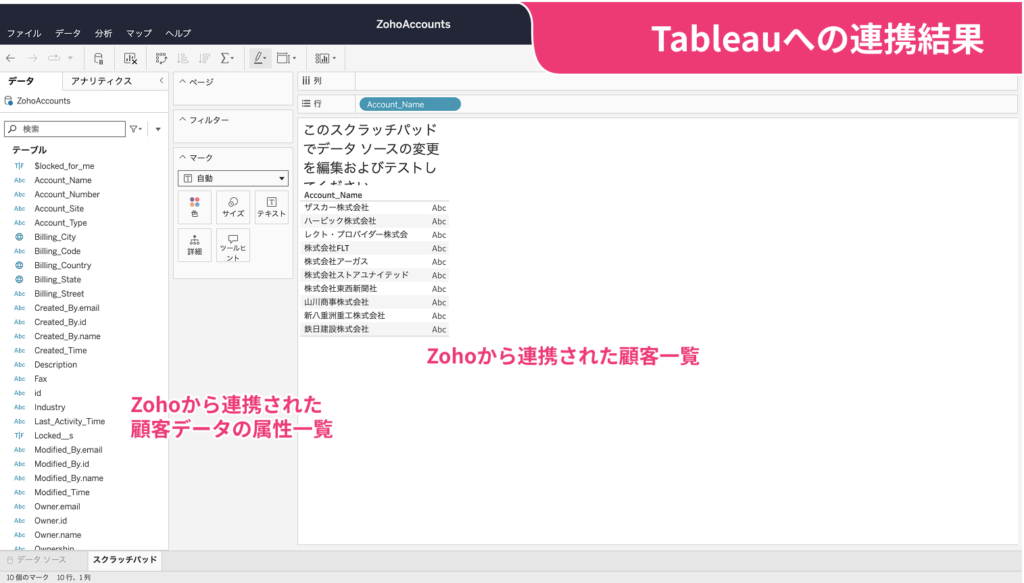Click the globe icon beside Billing_State
This screenshot has width=1024, height=583.
click(x=20, y=279)
